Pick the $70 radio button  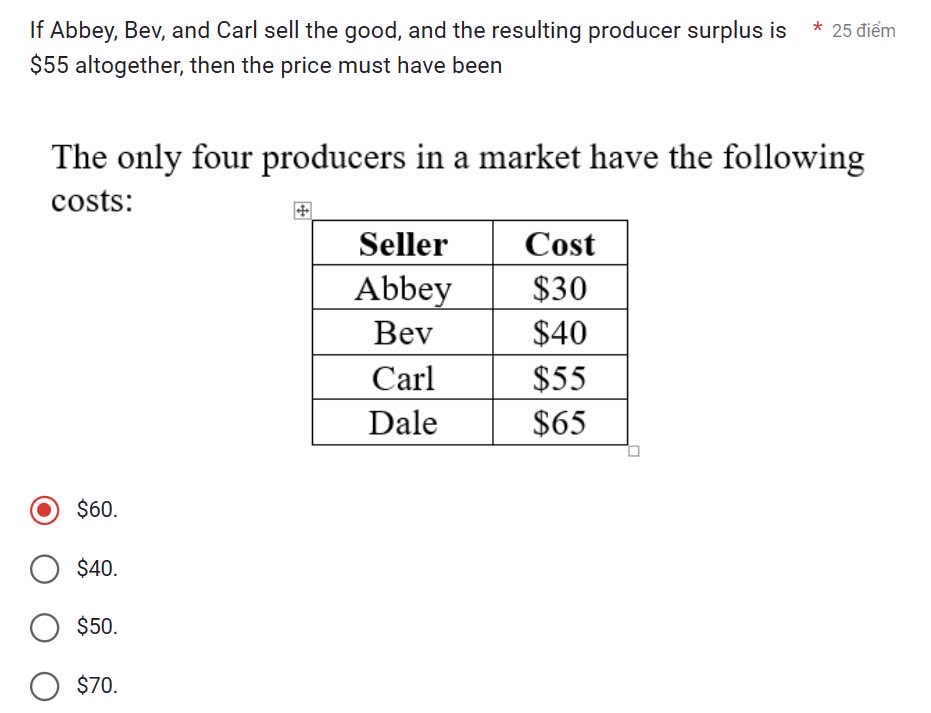pyautogui.click(x=44, y=686)
